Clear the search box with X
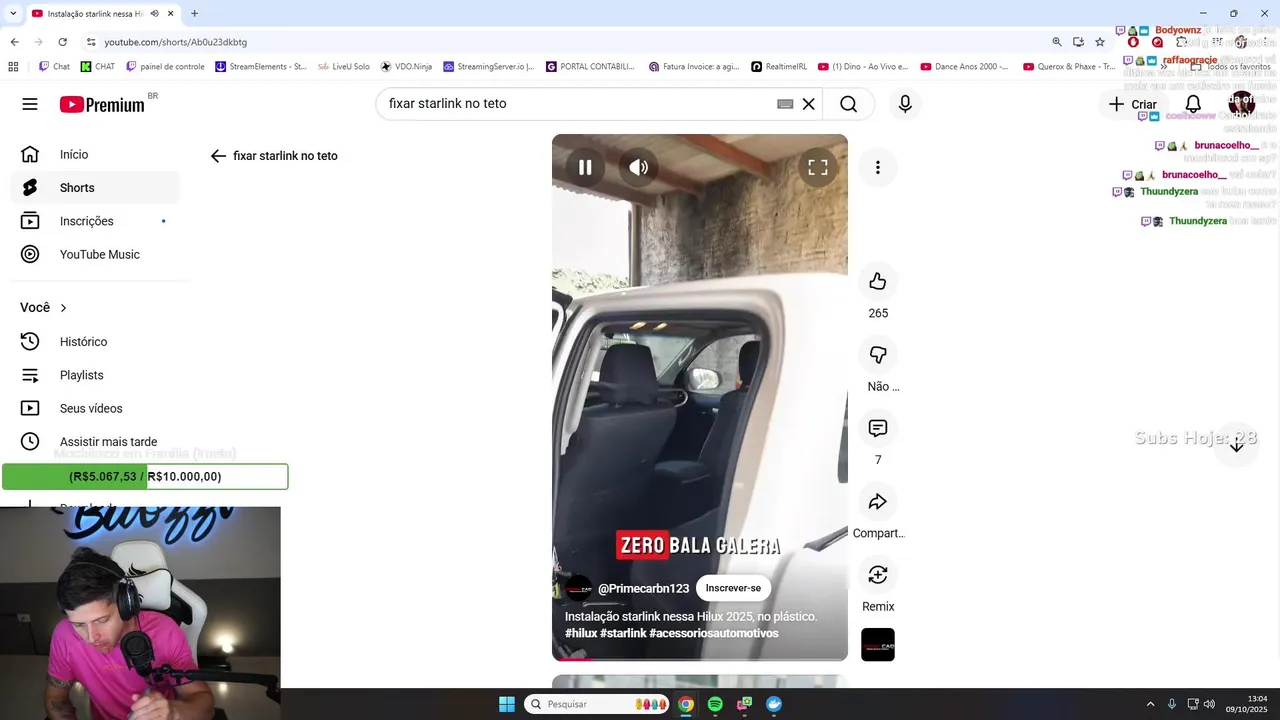Screen dimensions: 1280x720 click(809, 104)
